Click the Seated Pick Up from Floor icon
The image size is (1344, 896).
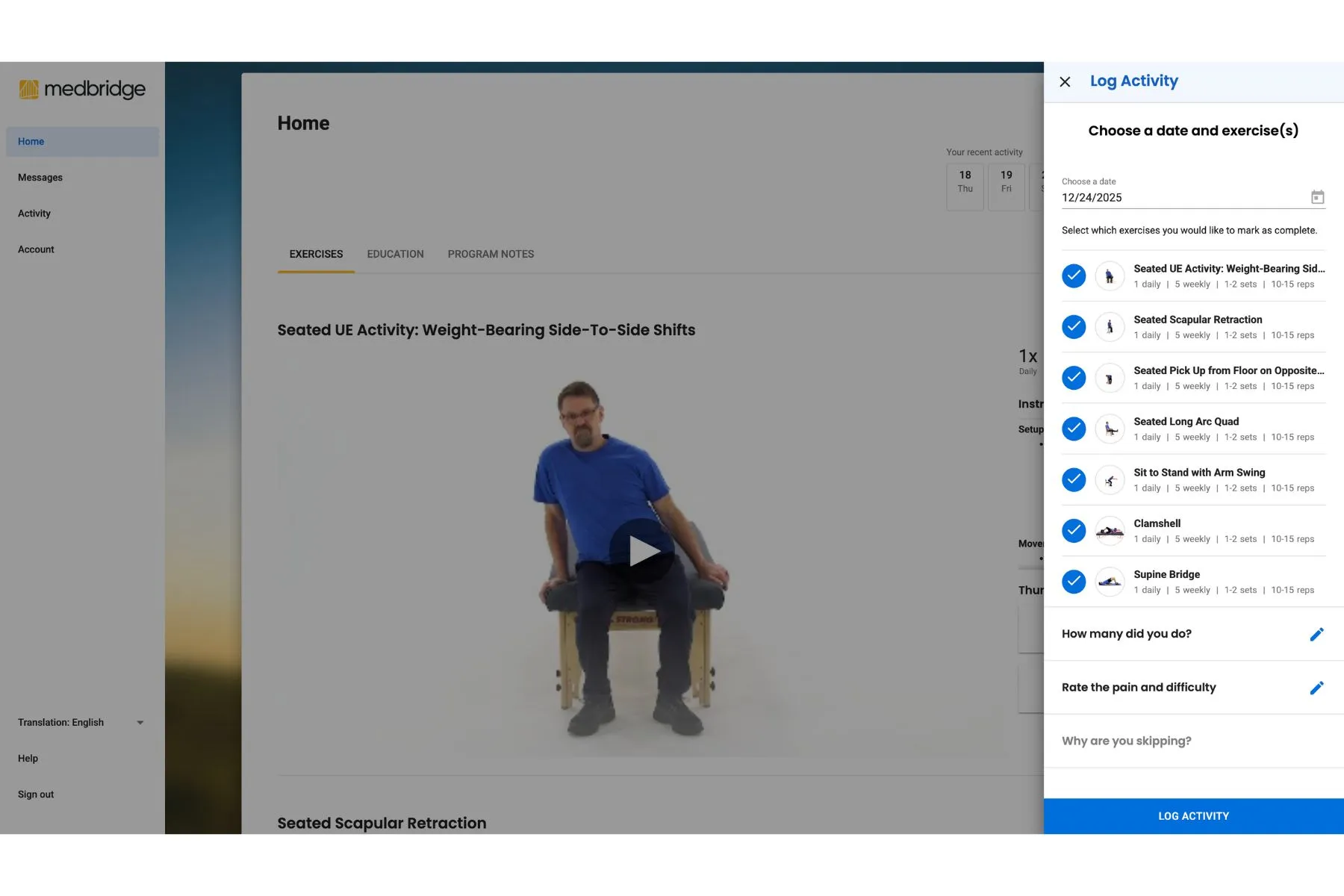pyautogui.click(x=1110, y=378)
